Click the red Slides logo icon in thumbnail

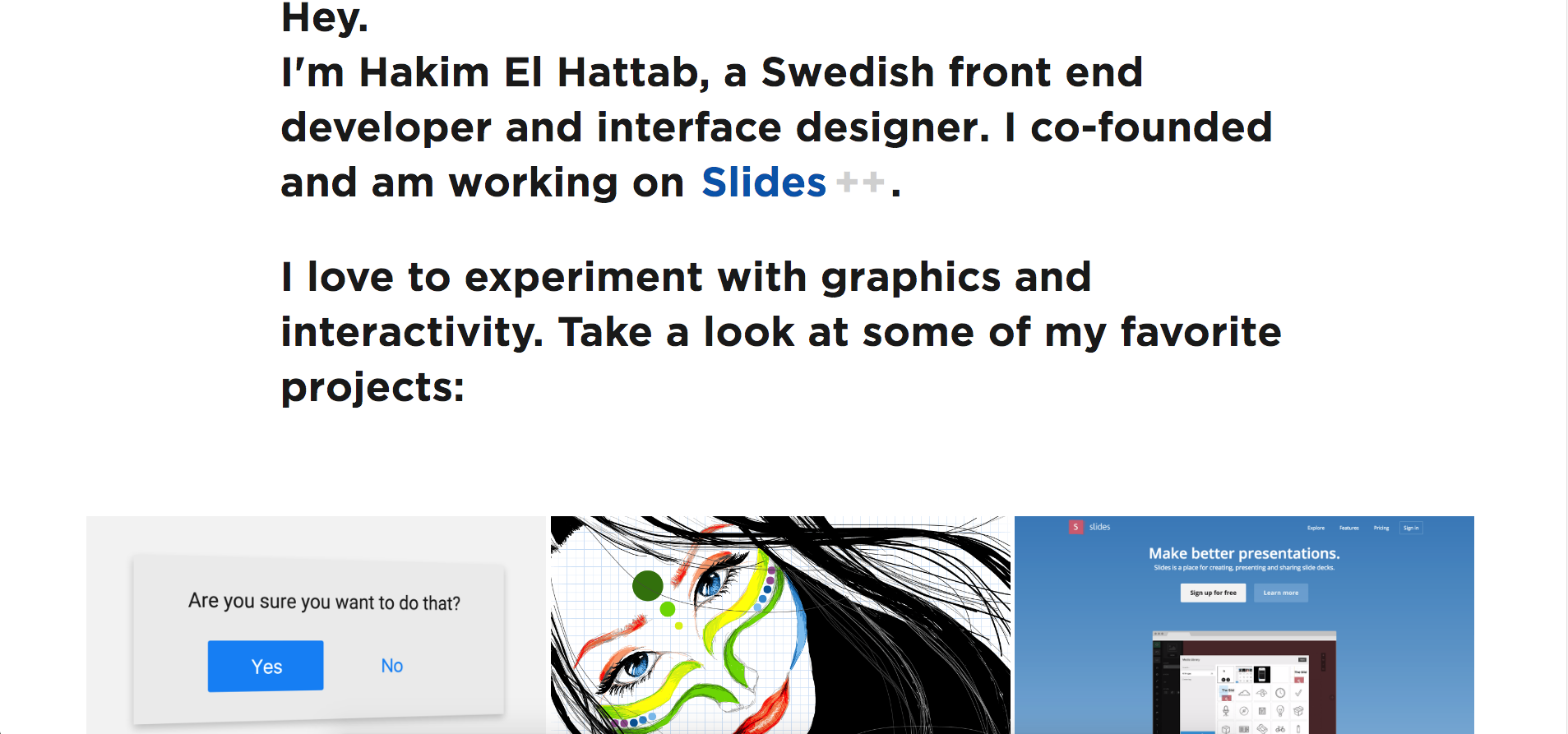(1075, 527)
